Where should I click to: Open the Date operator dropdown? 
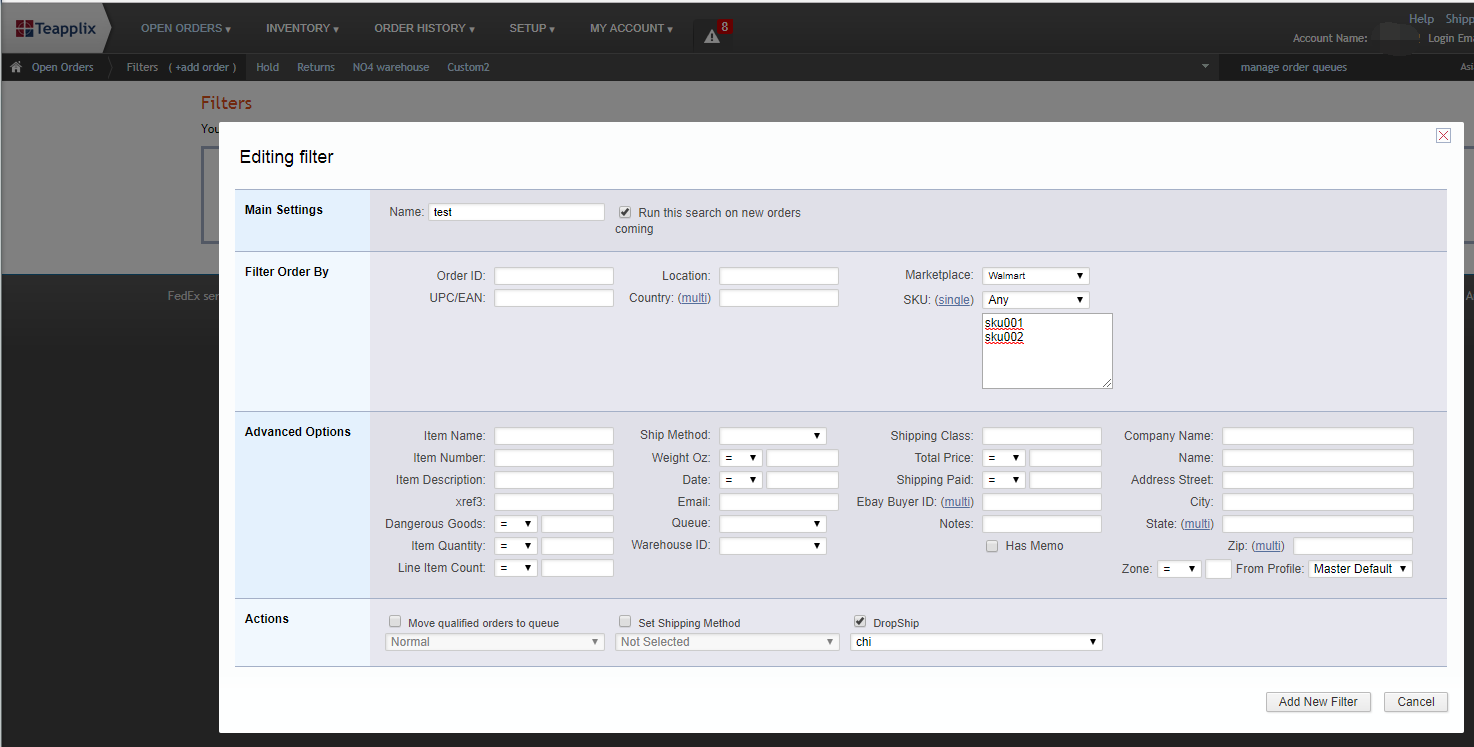coord(741,480)
